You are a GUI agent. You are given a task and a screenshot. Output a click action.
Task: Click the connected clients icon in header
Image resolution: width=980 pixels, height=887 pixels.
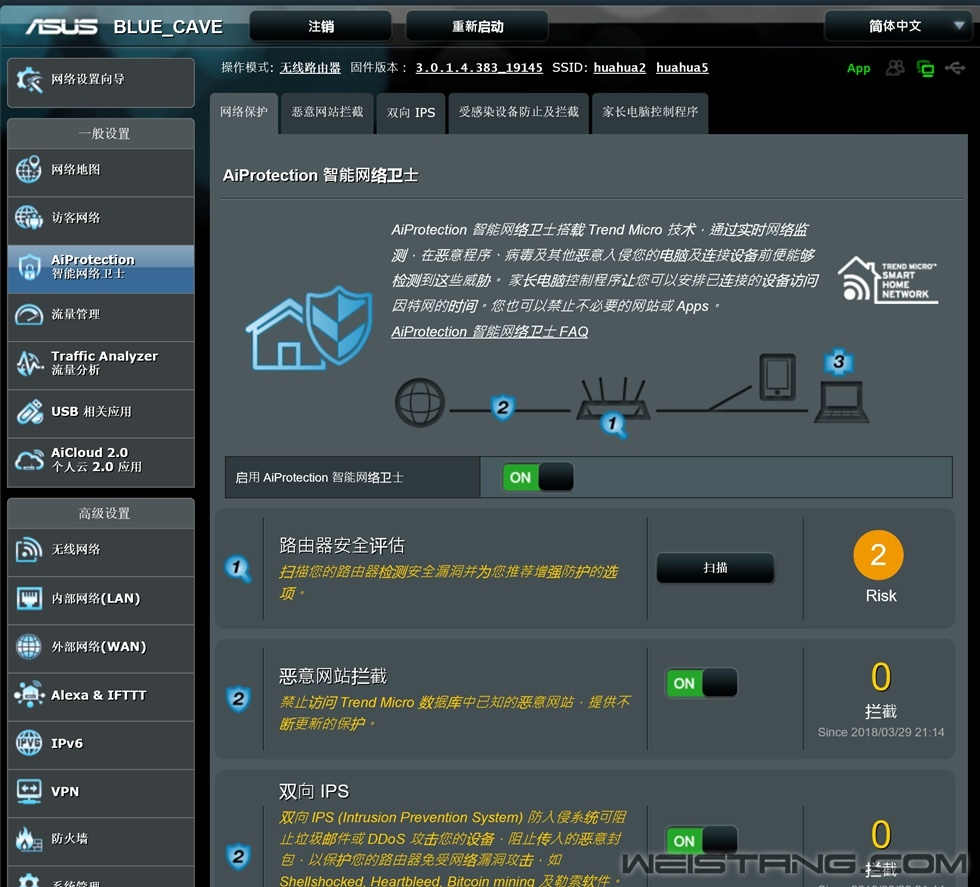coord(895,68)
